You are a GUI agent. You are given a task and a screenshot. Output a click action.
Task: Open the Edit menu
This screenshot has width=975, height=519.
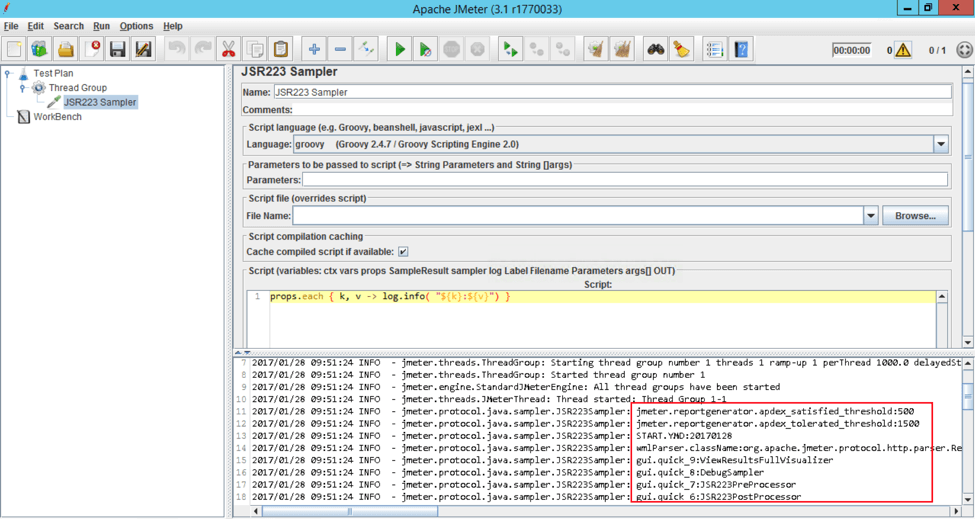click(x=35, y=26)
